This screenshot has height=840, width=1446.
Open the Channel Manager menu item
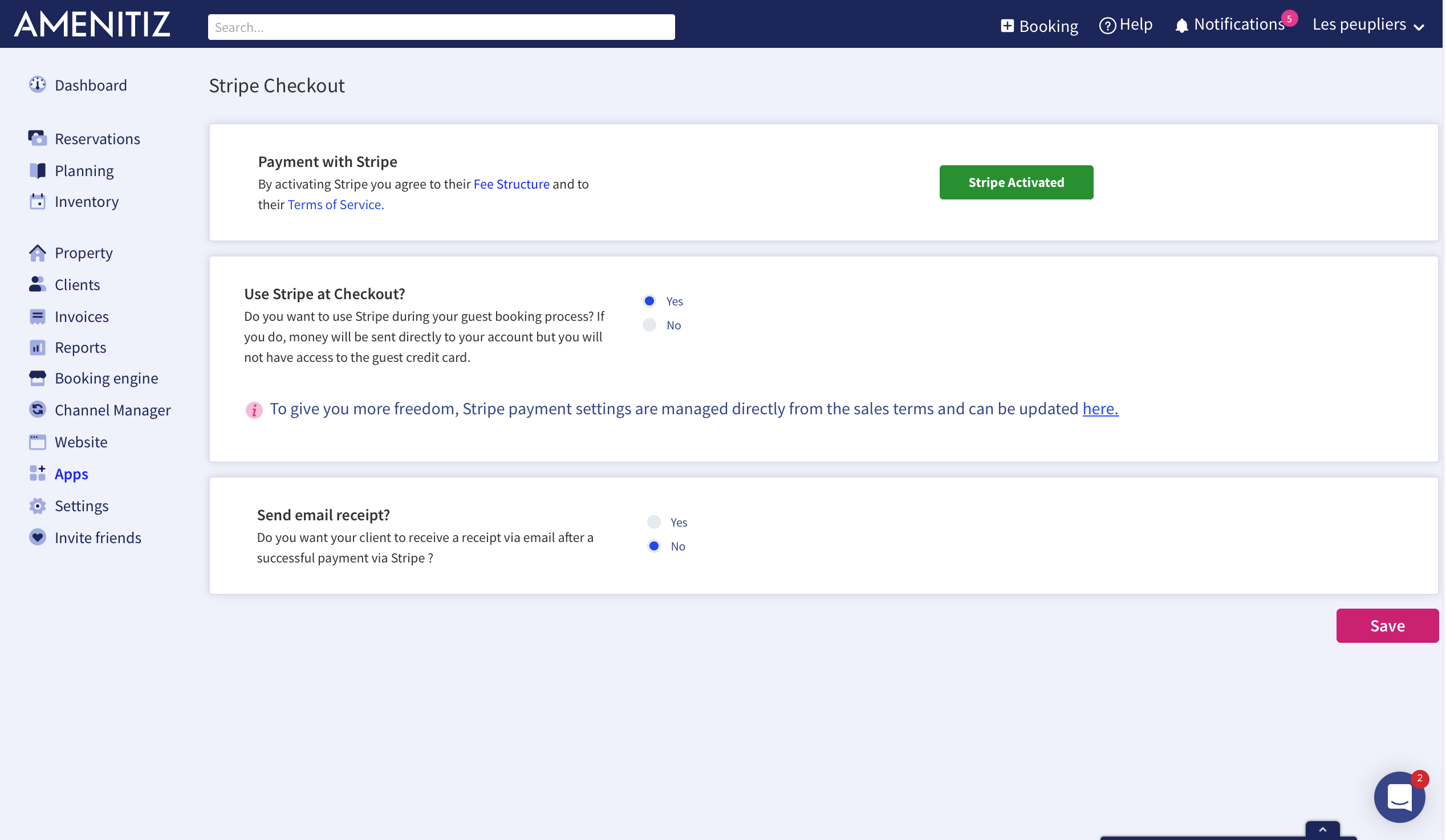point(112,409)
